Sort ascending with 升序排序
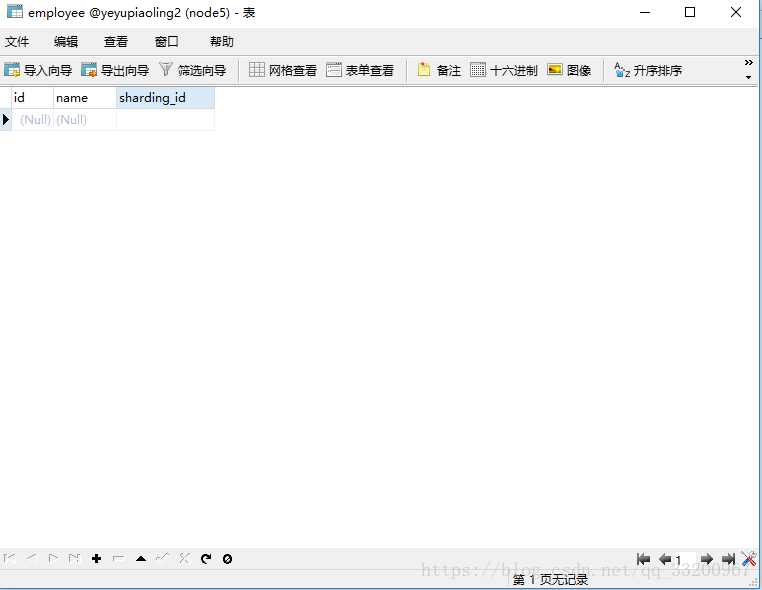The width and height of the screenshot is (762, 590). coord(648,70)
